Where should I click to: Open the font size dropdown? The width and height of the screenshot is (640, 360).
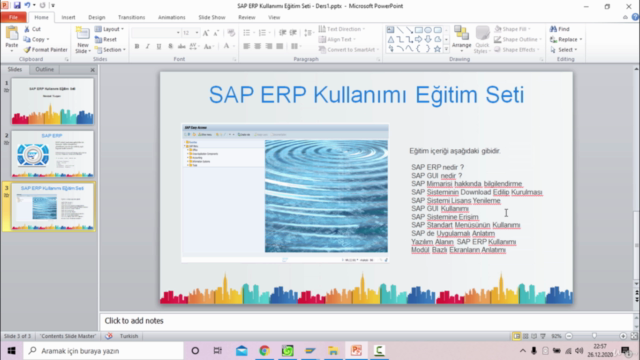[197, 33]
